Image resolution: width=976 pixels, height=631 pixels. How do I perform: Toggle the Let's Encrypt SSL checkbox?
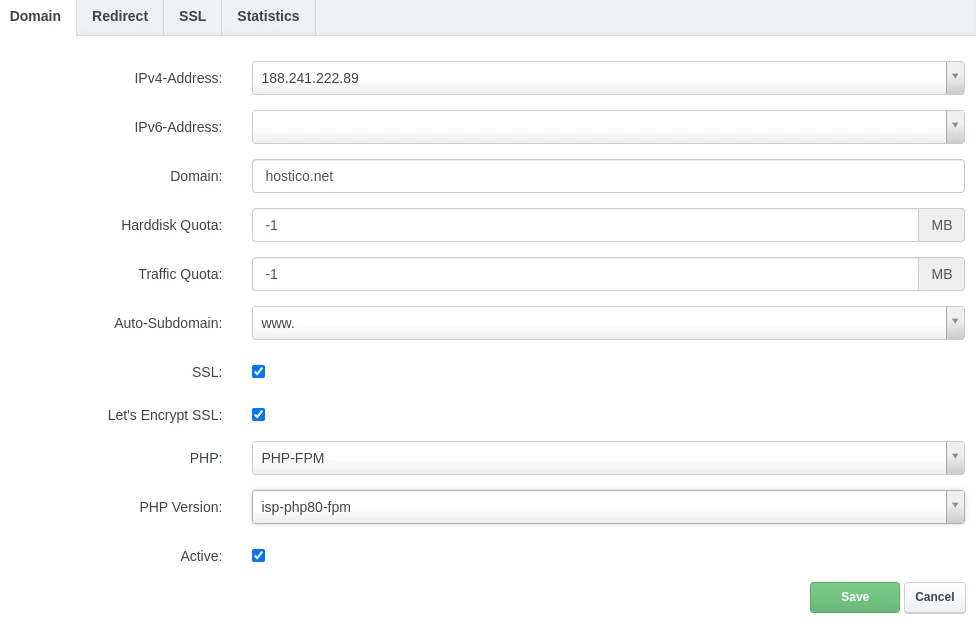pyautogui.click(x=259, y=414)
